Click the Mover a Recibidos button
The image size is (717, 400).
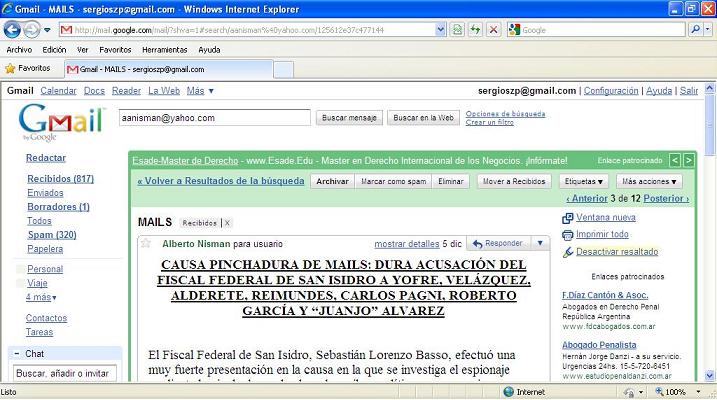pyautogui.click(x=514, y=181)
